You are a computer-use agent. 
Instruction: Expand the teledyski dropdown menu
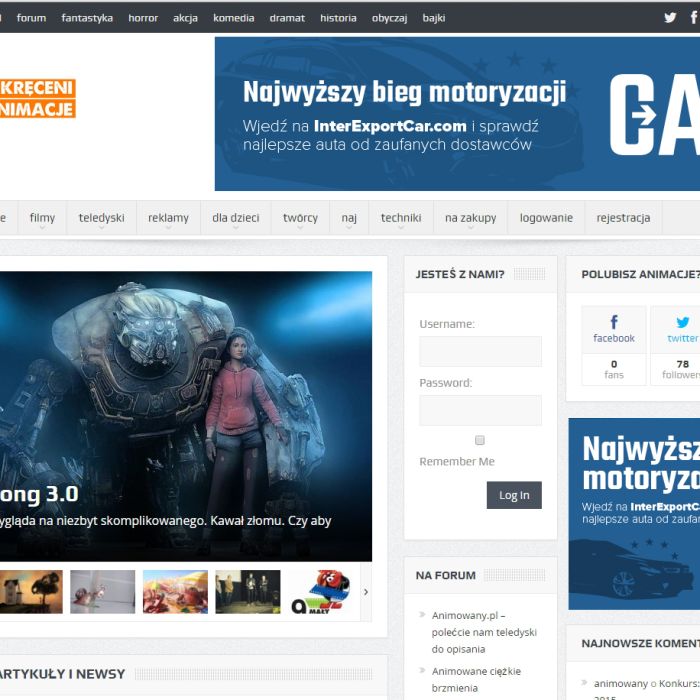pyautogui.click(x=101, y=218)
